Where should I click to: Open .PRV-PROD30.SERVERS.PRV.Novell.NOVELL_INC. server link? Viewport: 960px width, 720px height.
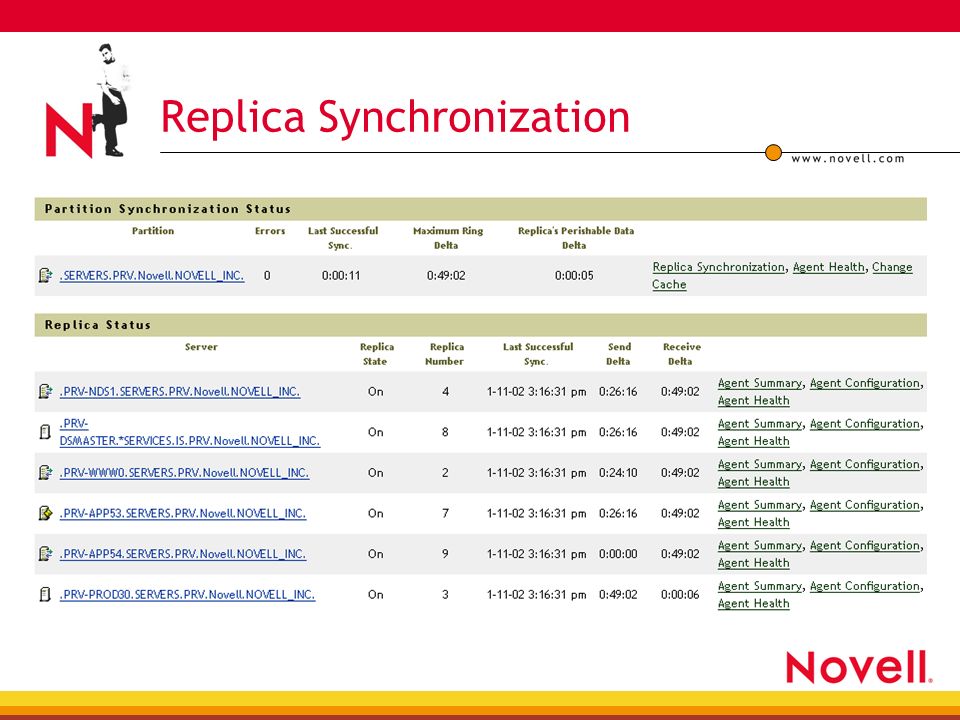[x=187, y=594]
